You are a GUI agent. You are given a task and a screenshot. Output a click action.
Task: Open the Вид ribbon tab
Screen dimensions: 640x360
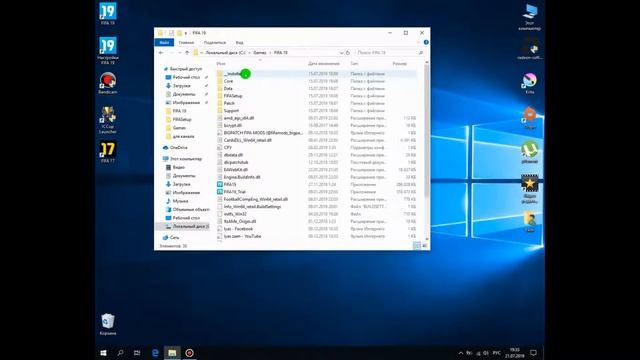[x=239, y=42]
